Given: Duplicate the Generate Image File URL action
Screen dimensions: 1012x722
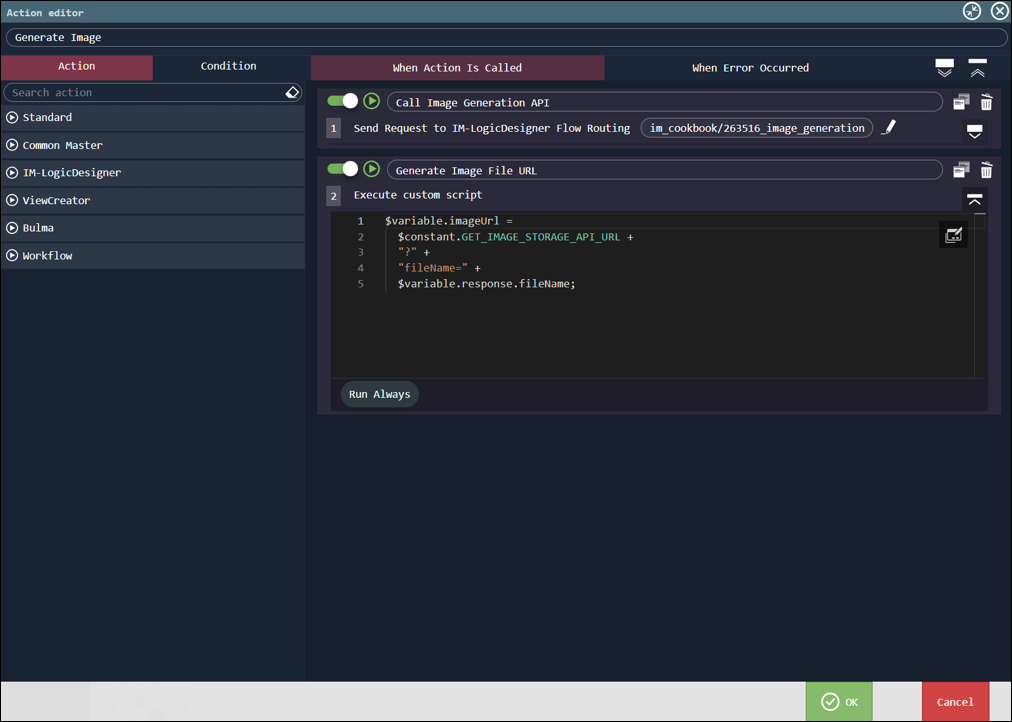Looking at the screenshot, I should [x=961, y=170].
